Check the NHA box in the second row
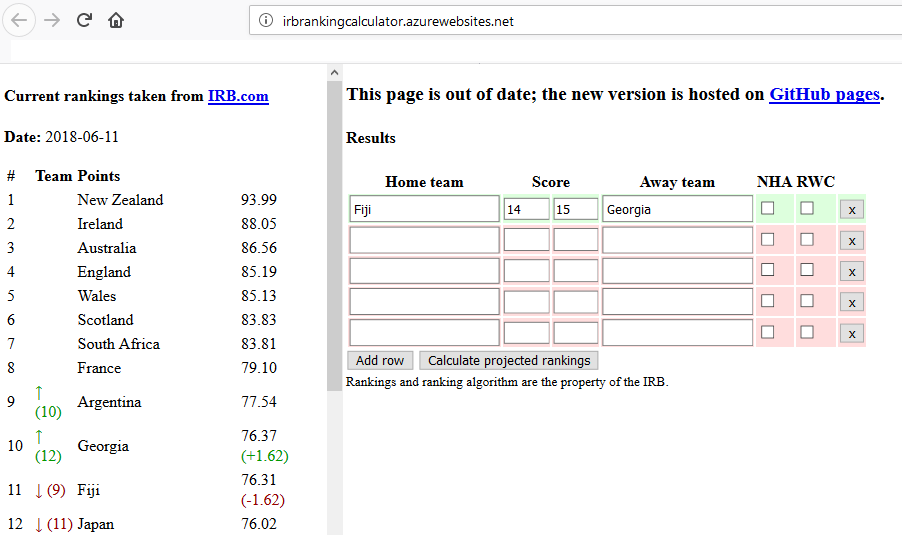This screenshot has height=535, width=902. click(x=767, y=239)
